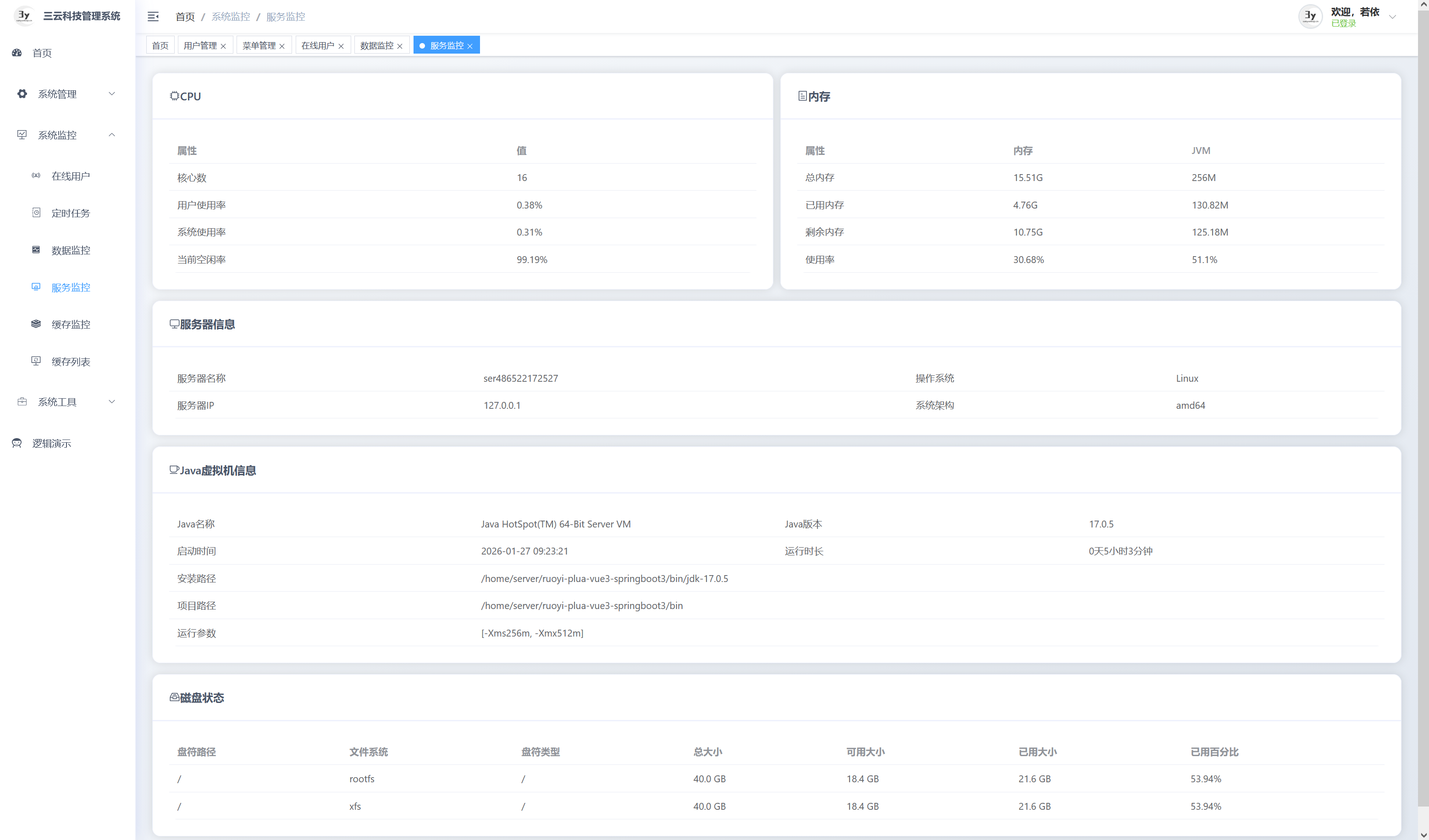Switch to the 用户管理 tab
Image resolution: width=1429 pixels, height=840 pixels.
[199, 45]
